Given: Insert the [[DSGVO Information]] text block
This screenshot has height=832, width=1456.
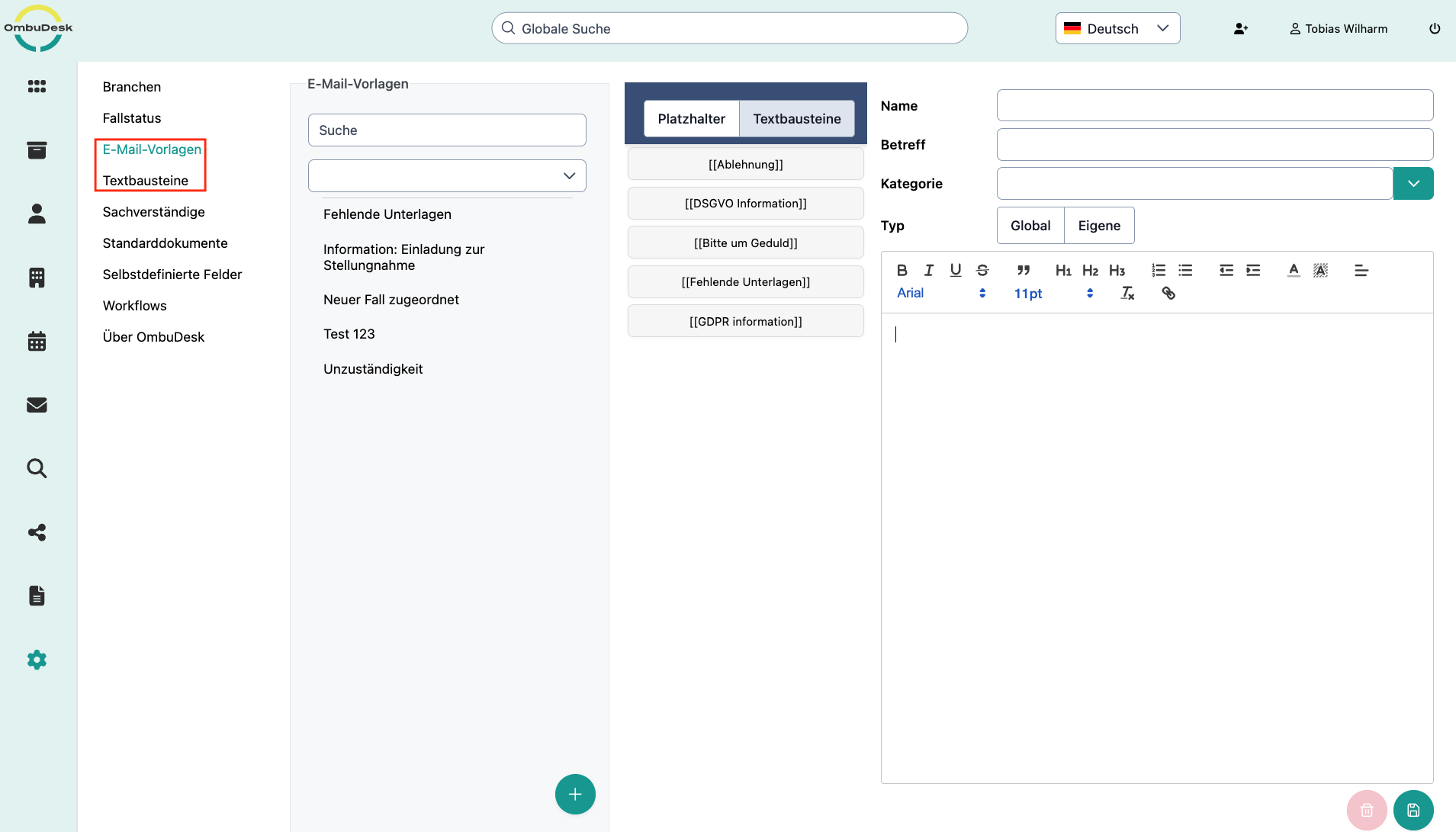Looking at the screenshot, I should tap(745, 203).
